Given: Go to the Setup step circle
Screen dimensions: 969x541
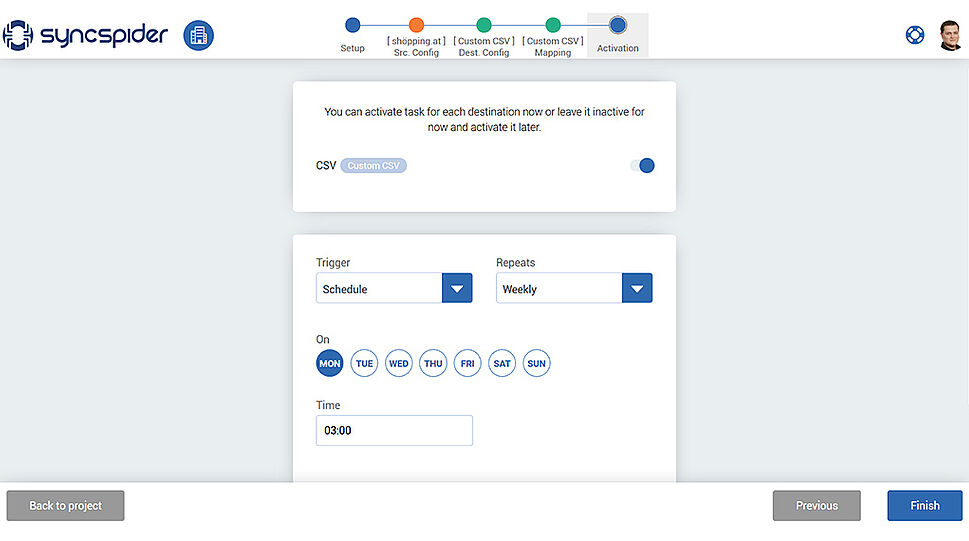Looking at the screenshot, I should [353, 25].
